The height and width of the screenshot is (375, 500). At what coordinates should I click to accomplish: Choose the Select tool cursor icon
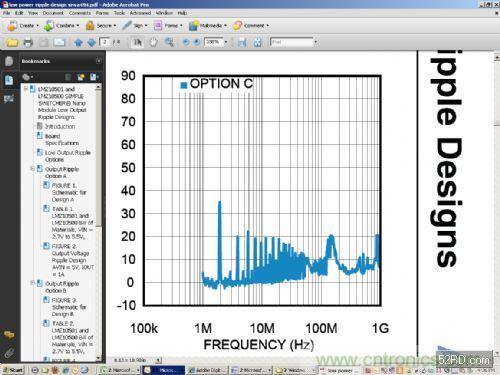(138, 42)
